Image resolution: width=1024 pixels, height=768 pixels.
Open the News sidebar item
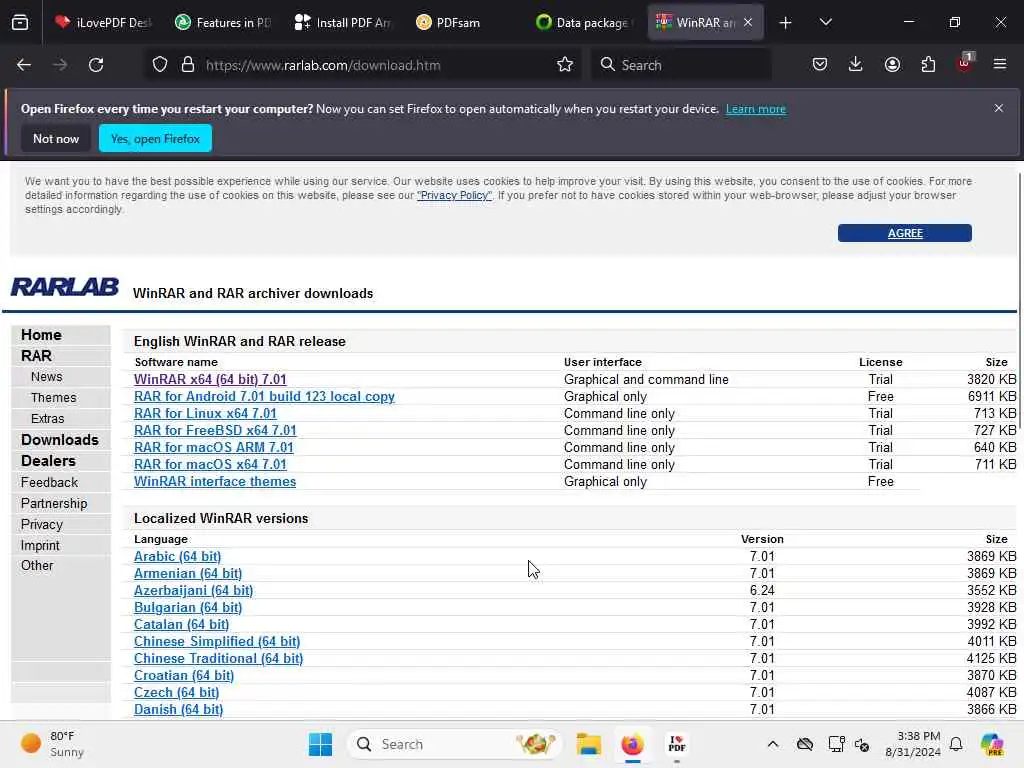(46, 377)
